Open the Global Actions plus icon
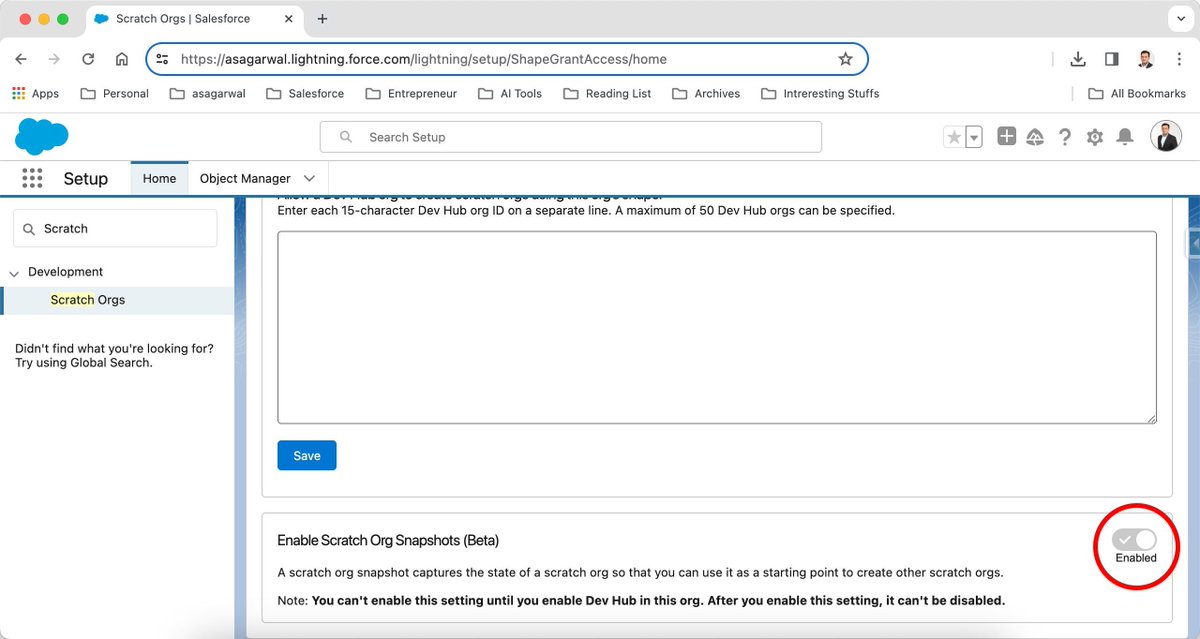 click(1006, 136)
